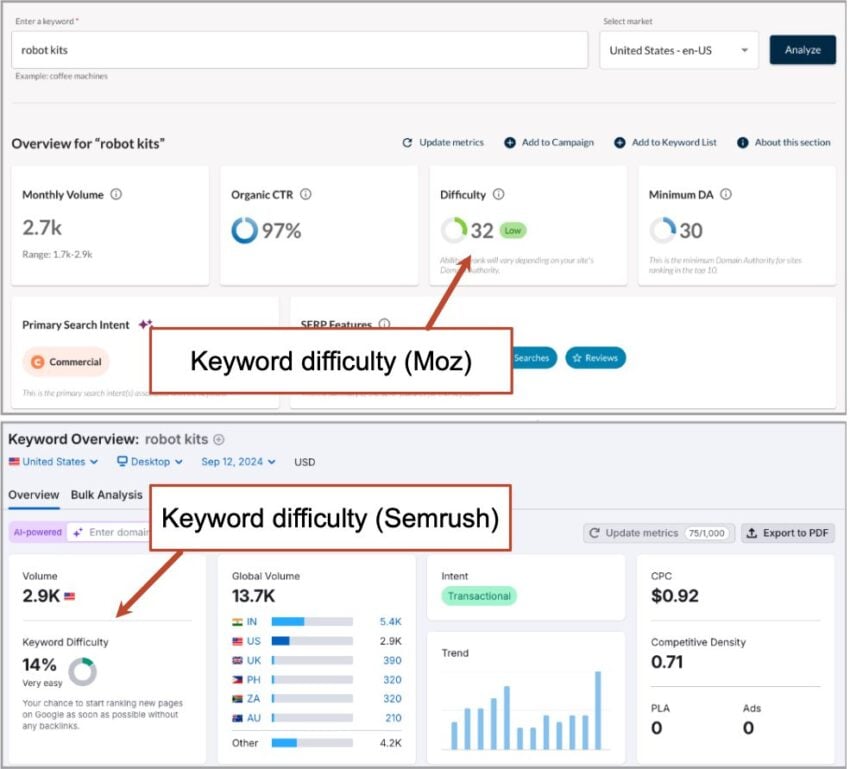Click the Desktop monitor icon
This screenshot has width=850, height=769.
[x=122, y=461]
